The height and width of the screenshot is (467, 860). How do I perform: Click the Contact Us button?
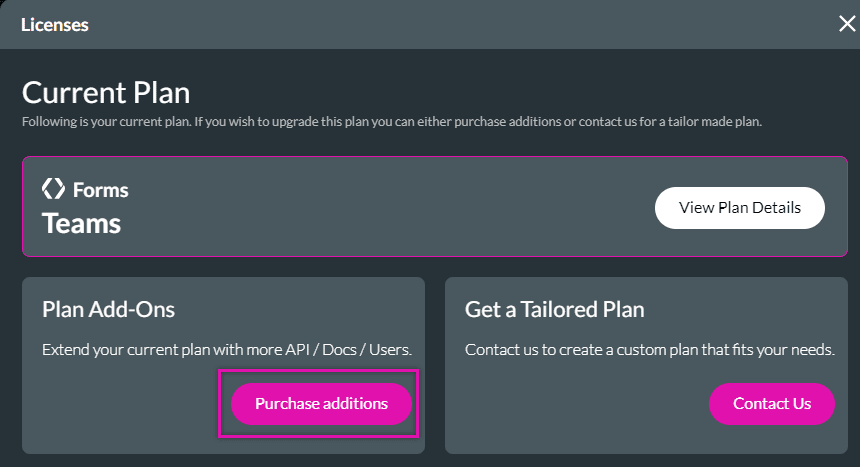point(771,404)
